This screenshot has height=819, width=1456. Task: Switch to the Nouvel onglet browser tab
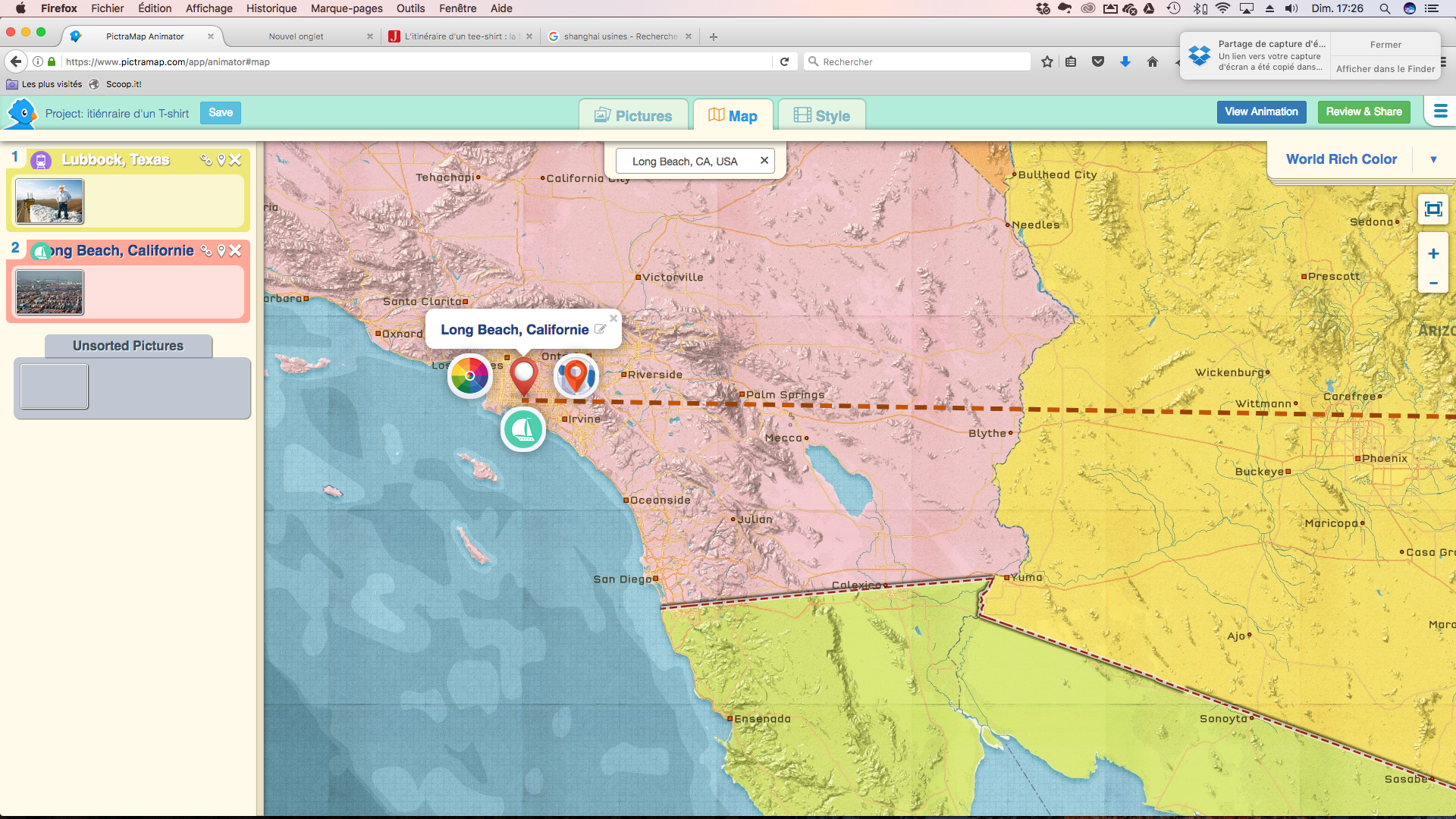coord(296,36)
